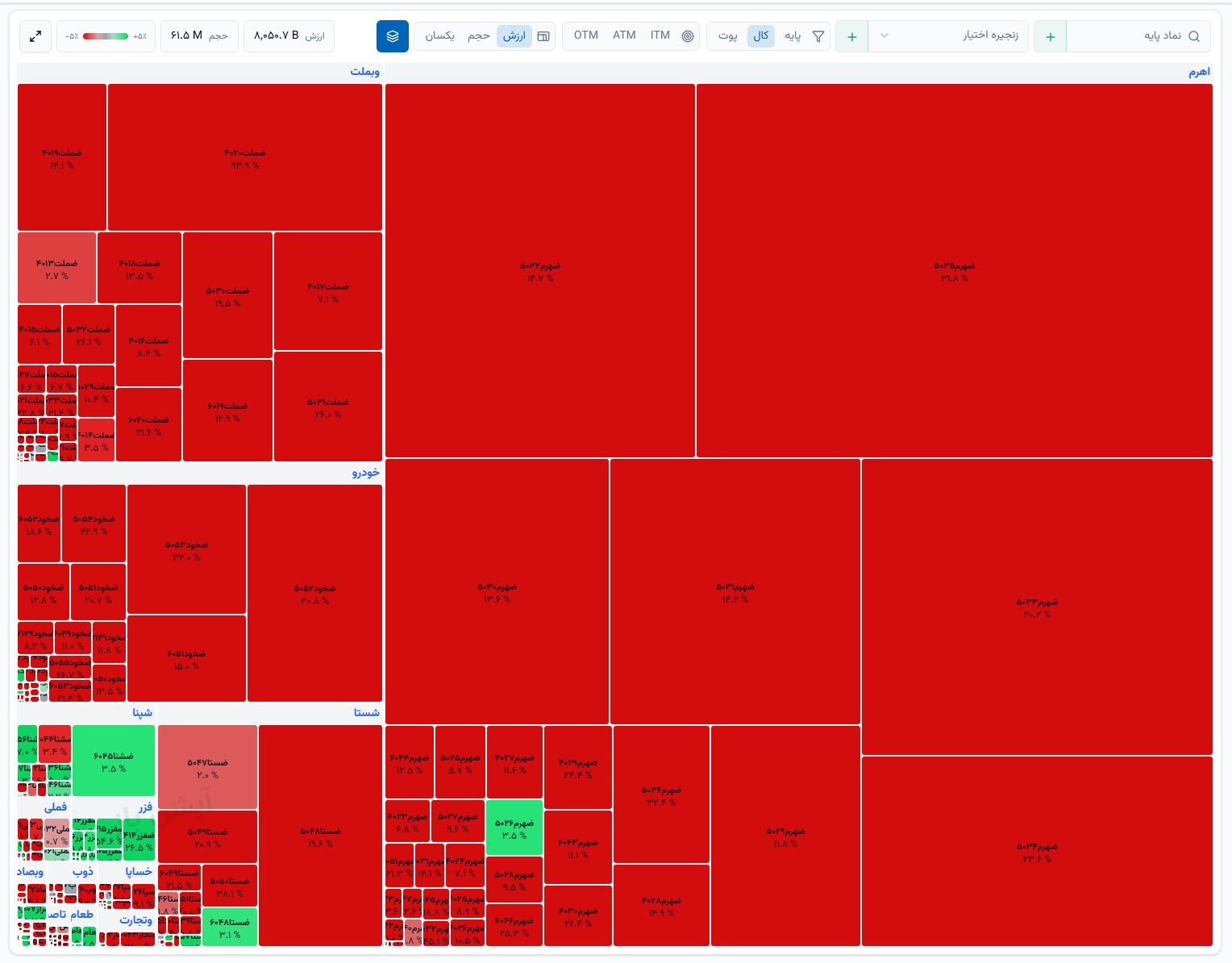Click the search magnifier icon
The width and height of the screenshot is (1232, 963).
pos(1194,36)
